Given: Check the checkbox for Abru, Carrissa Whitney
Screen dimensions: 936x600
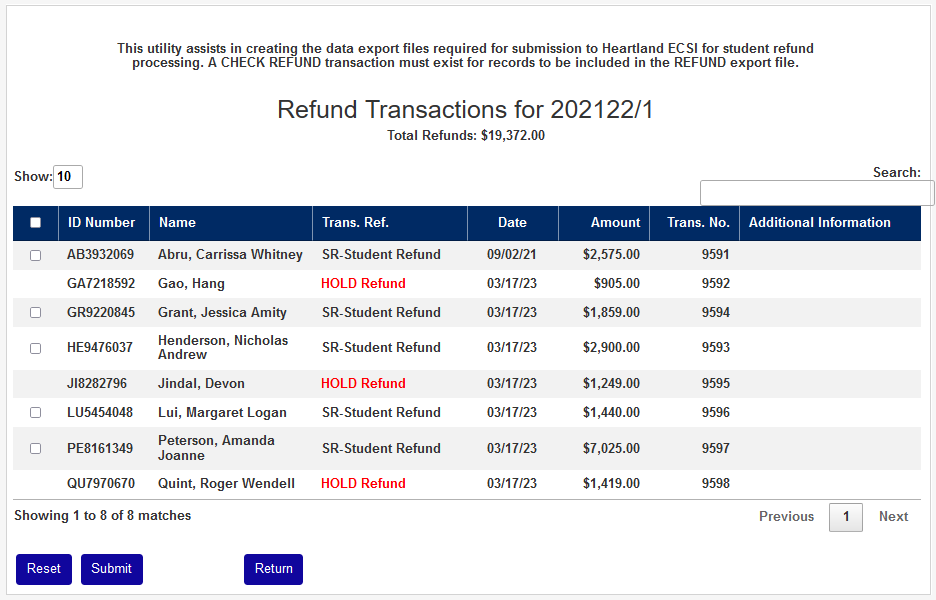Looking at the screenshot, I should [35, 255].
